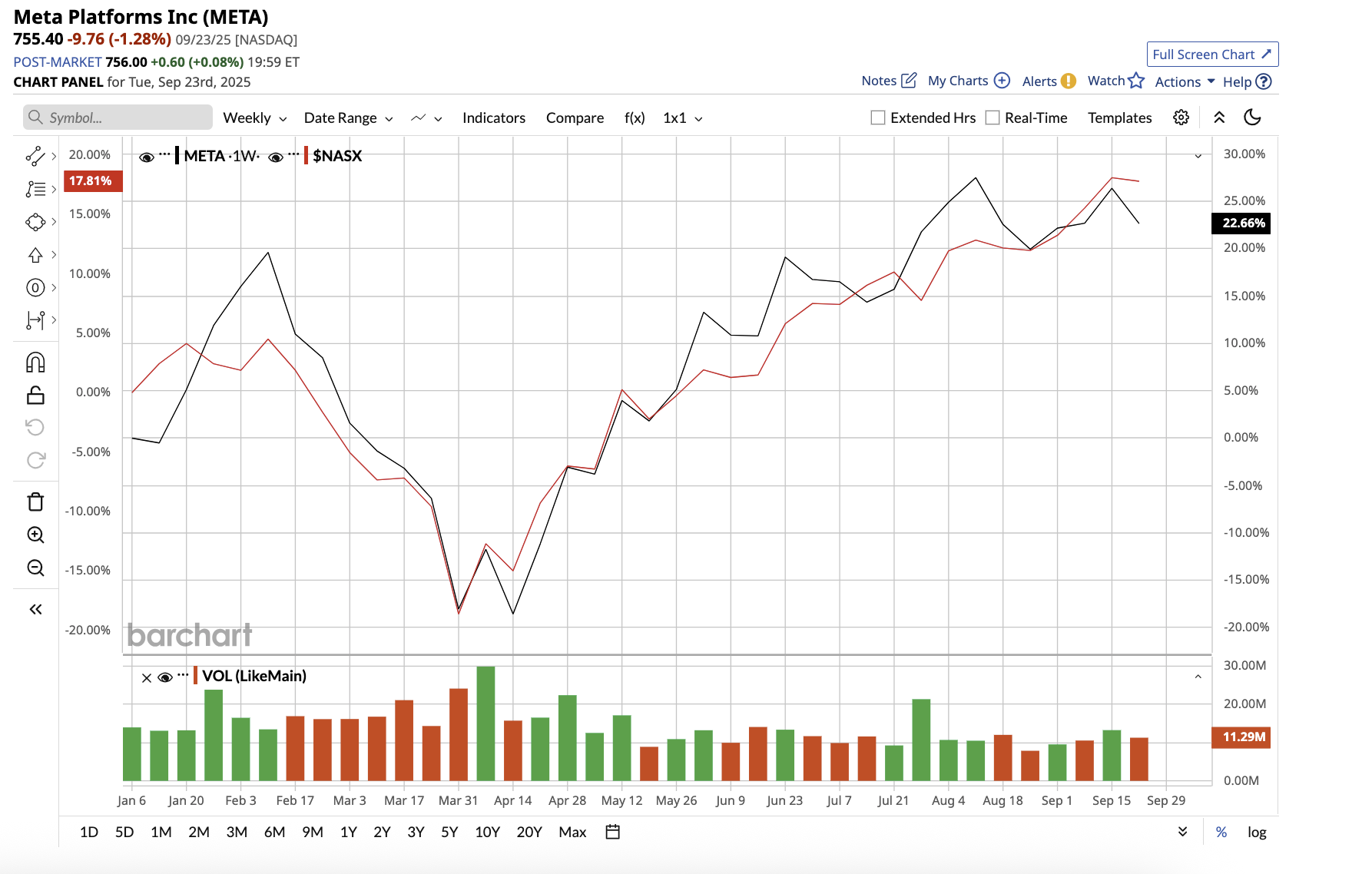Click VOL orange color bar
The height and width of the screenshot is (874, 1372).
(x=195, y=676)
